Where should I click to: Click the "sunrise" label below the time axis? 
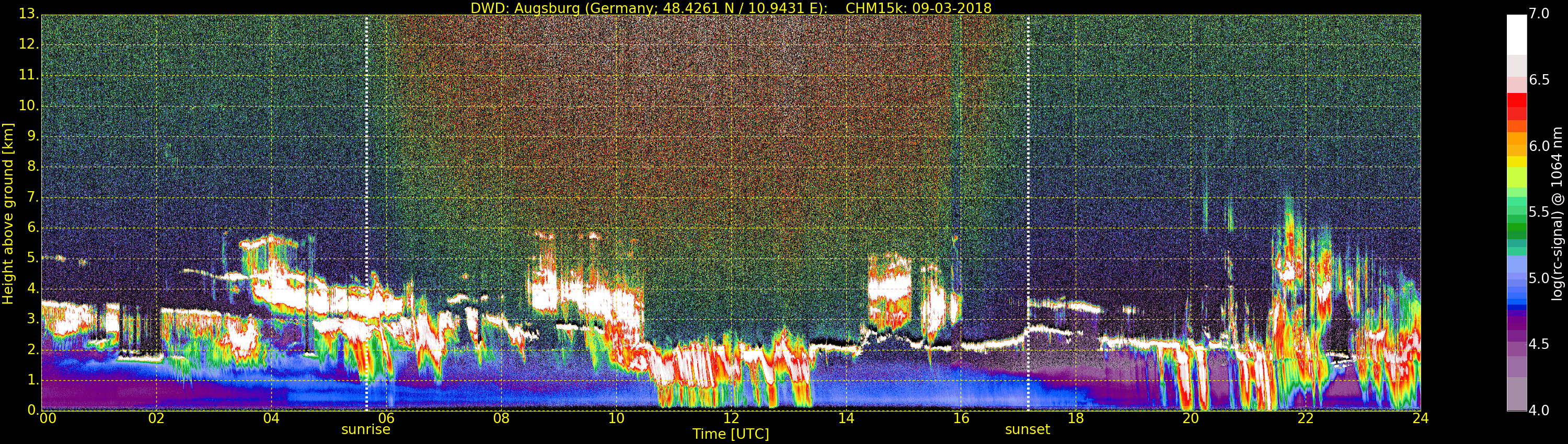click(x=366, y=429)
